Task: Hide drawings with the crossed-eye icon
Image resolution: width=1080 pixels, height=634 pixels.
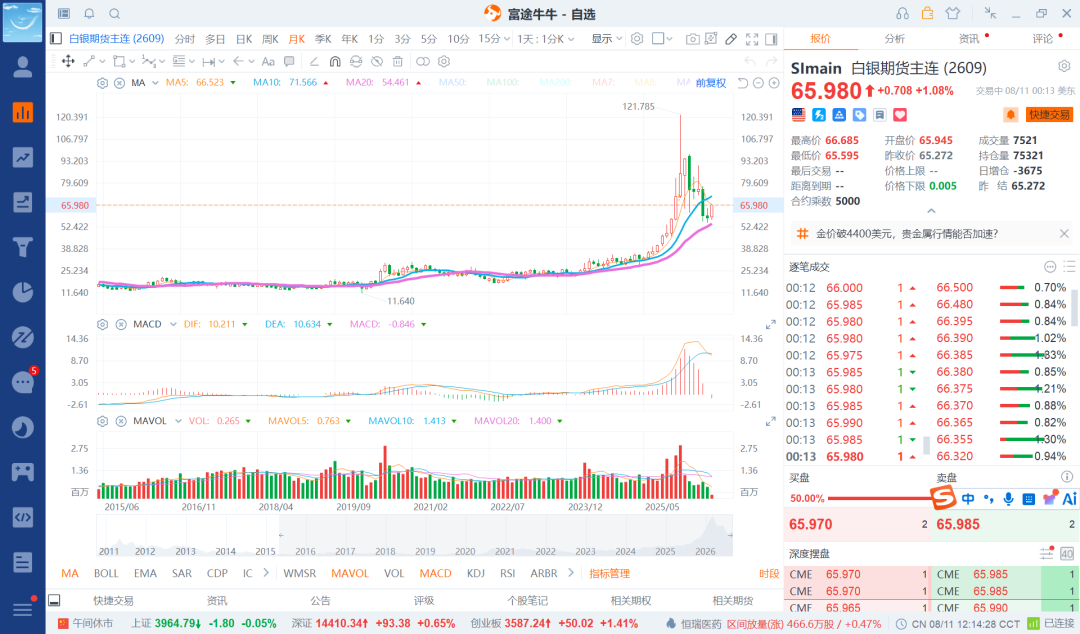Action: (377, 61)
